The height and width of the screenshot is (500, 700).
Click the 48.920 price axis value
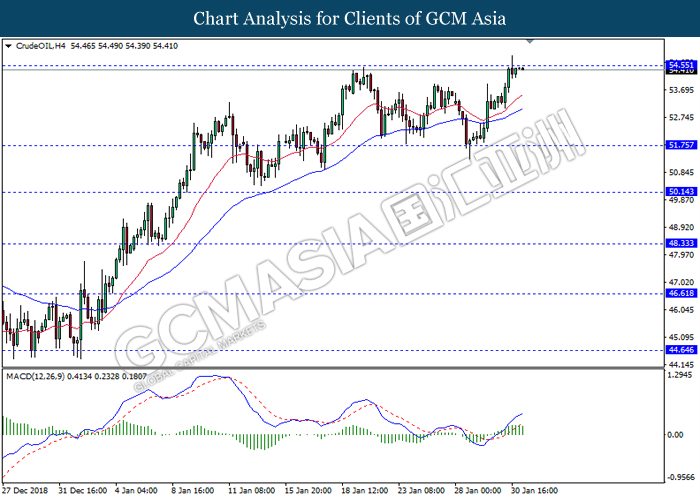tap(681, 228)
